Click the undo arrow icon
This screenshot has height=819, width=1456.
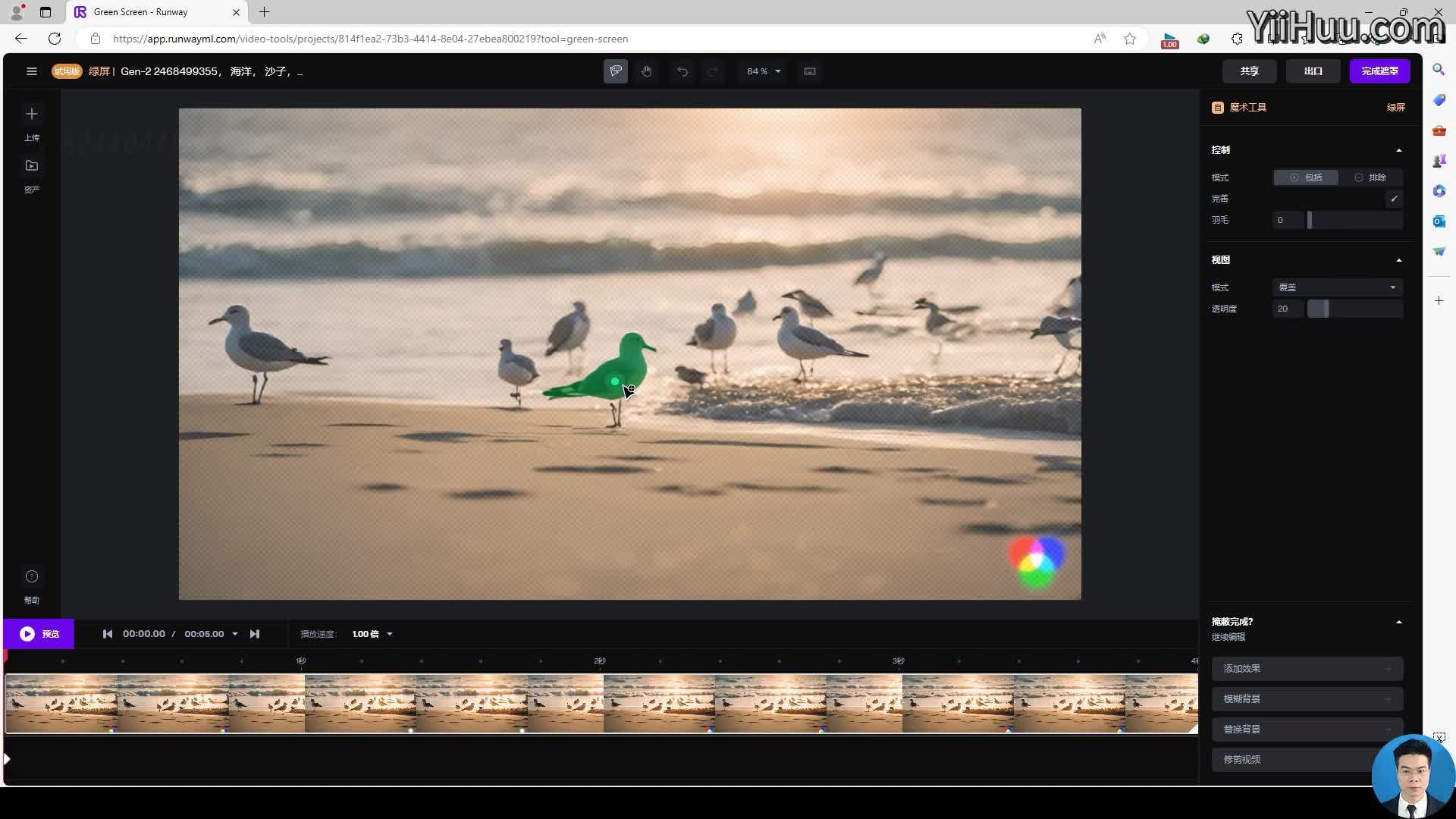[x=682, y=71]
